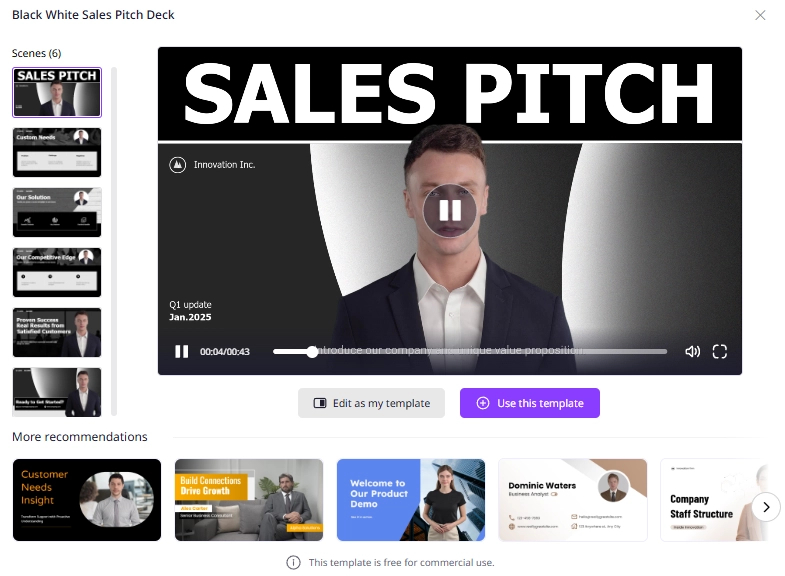Close the template preview dialog
This screenshot has height=576, width=785.
[760, 15]
